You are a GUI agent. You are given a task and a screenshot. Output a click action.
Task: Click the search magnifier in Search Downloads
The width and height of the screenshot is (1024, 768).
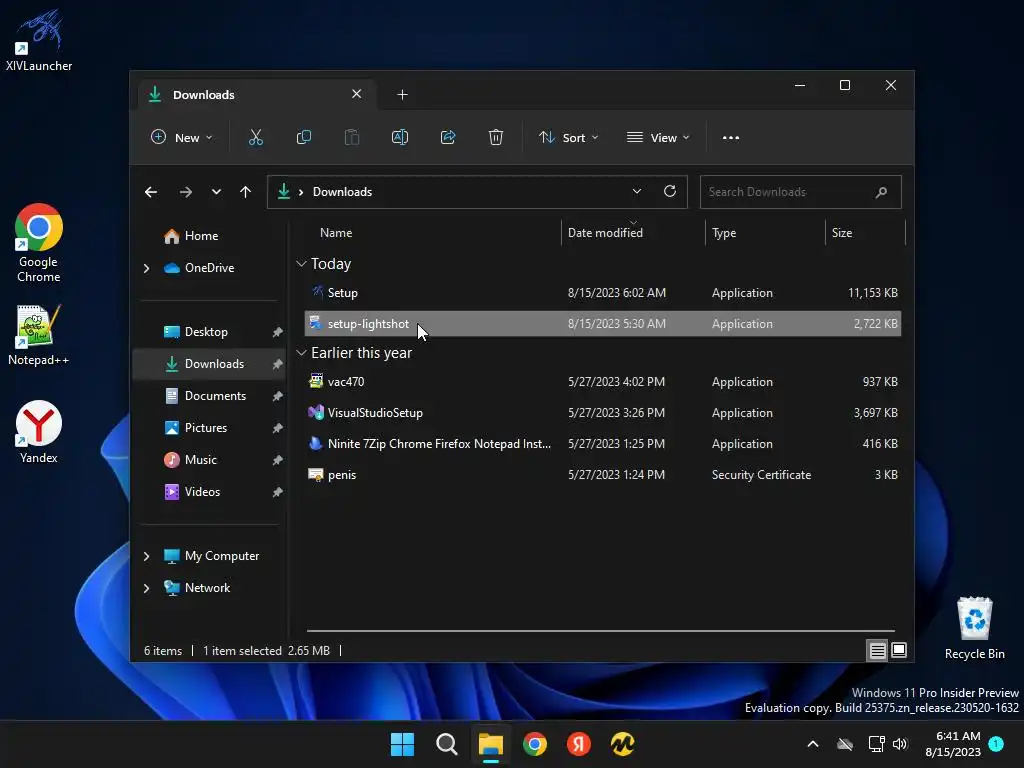tap(881, 192)
